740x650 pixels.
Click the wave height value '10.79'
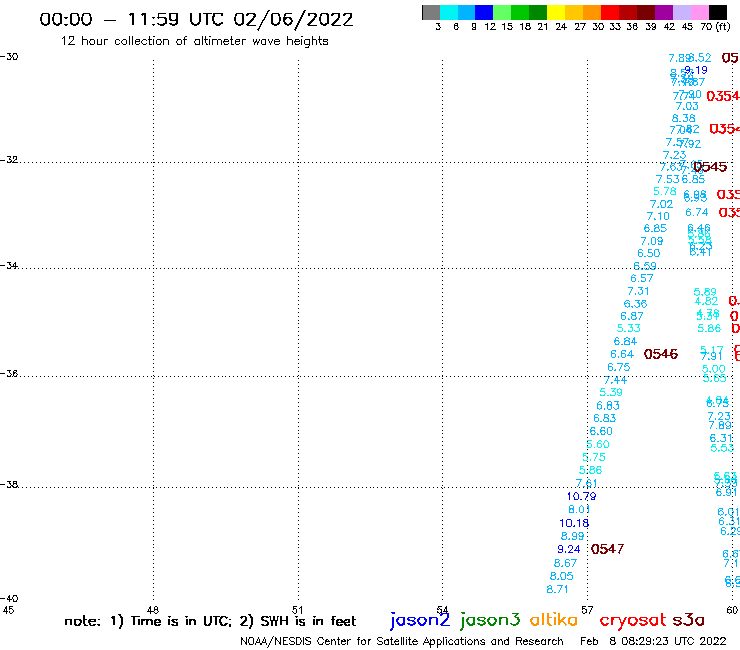581,496
